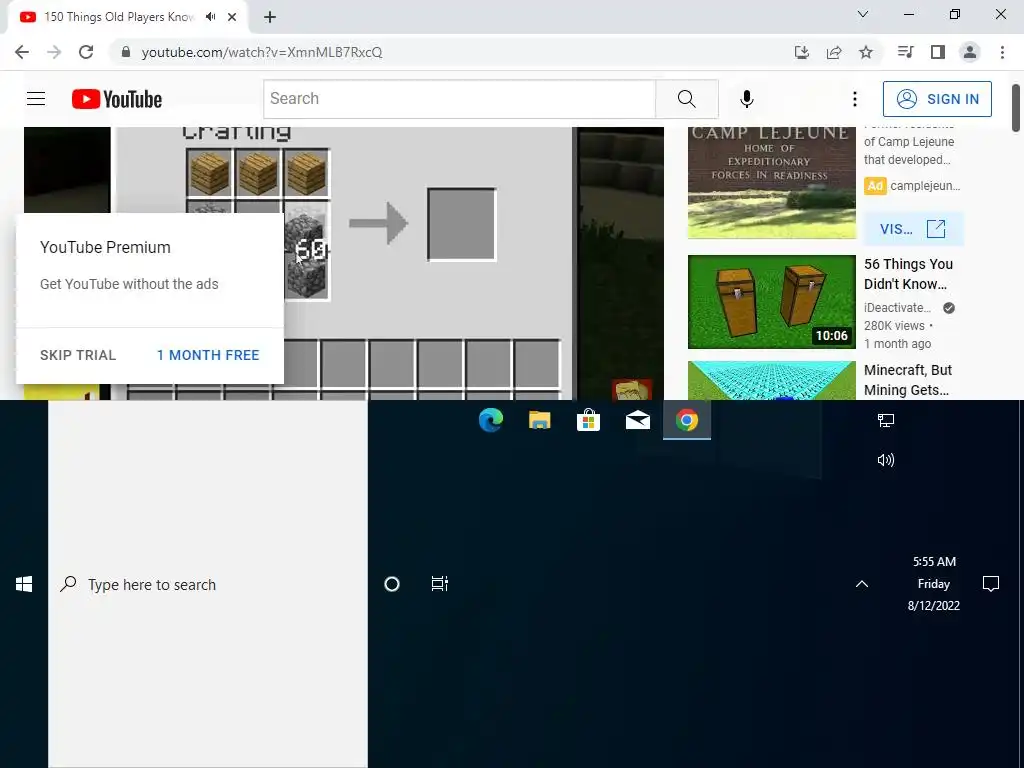This screenshot has height=768, width=1024.
Task: Start voice search with the microphone icon
Action: 746,99
